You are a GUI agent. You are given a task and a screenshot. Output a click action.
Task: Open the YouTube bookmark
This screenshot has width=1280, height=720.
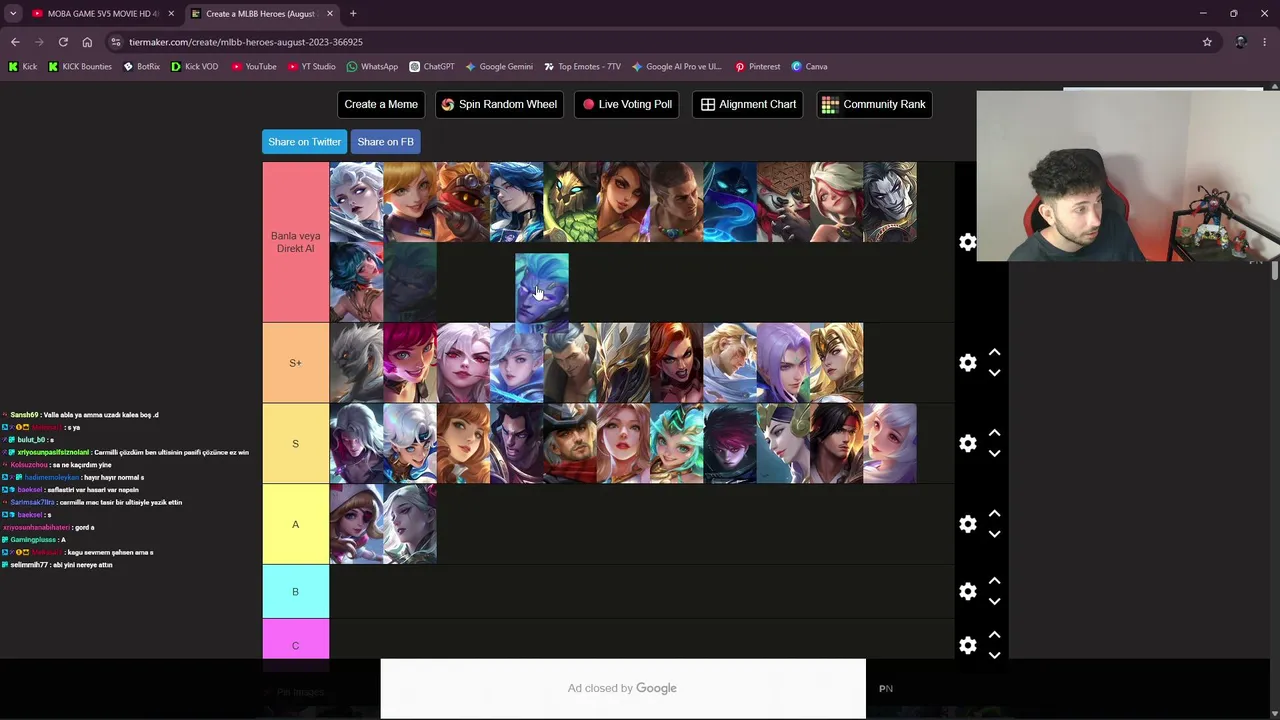(254, 66)
